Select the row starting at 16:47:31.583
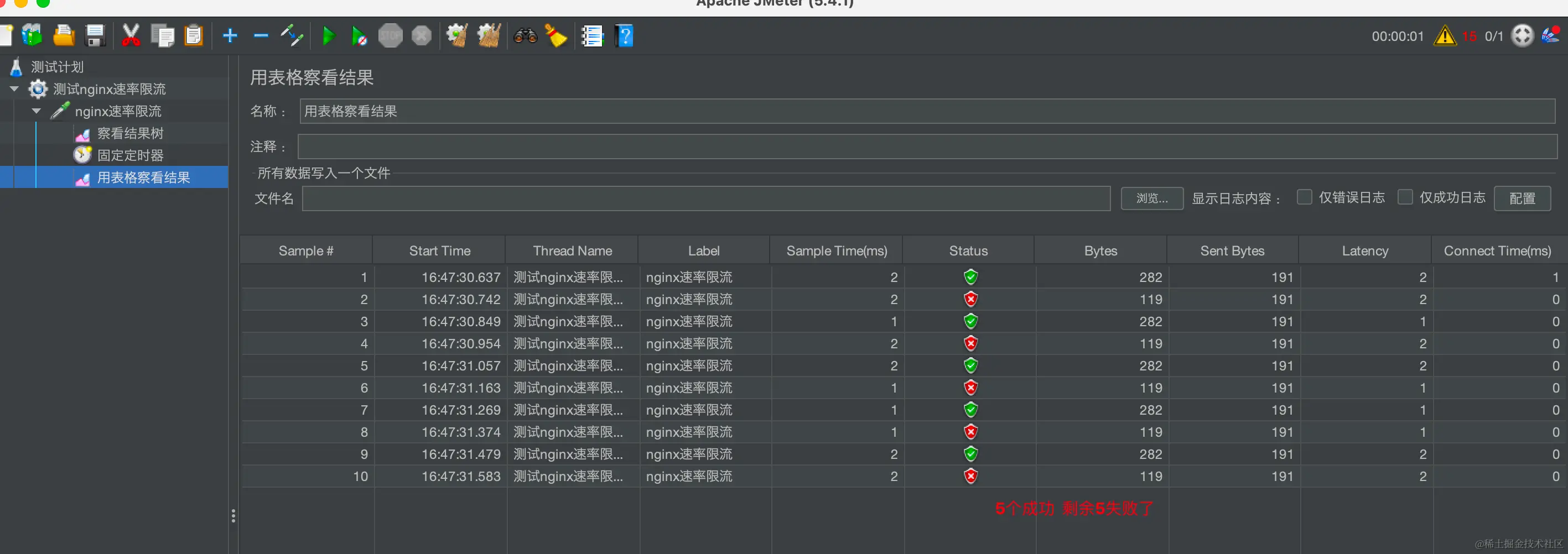Image resolution: width=1568 pixels, height=554 pixels. [904, 476]
